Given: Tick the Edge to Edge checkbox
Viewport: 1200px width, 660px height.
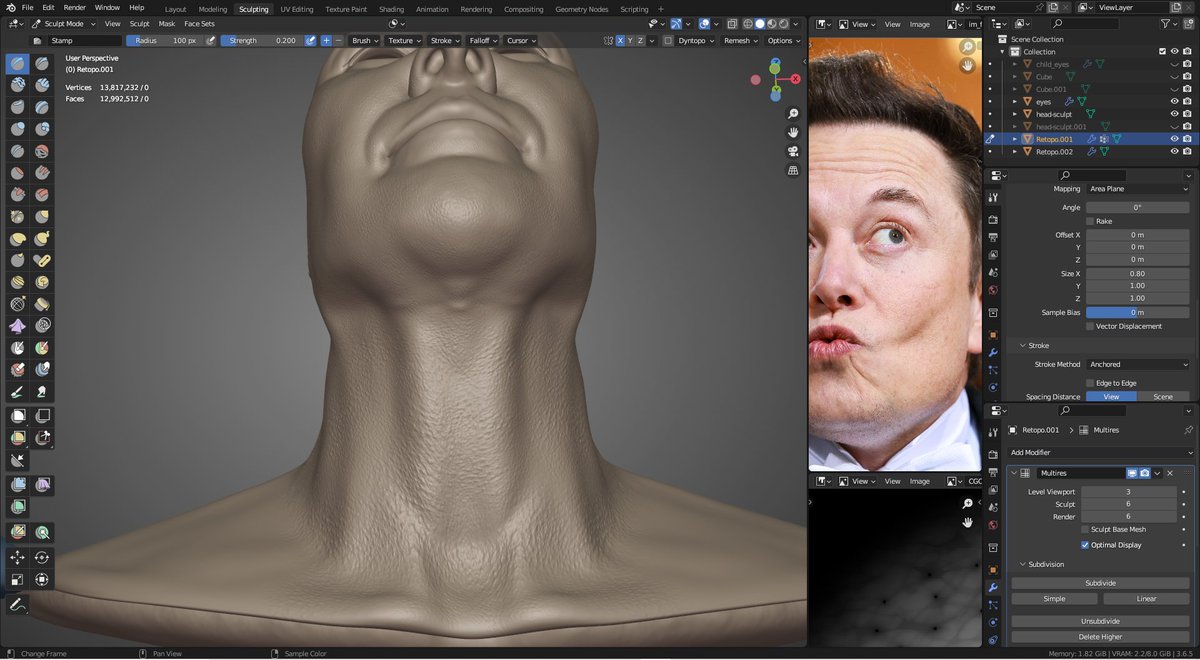Looking at the screenshot, I should coord(1090,383).
